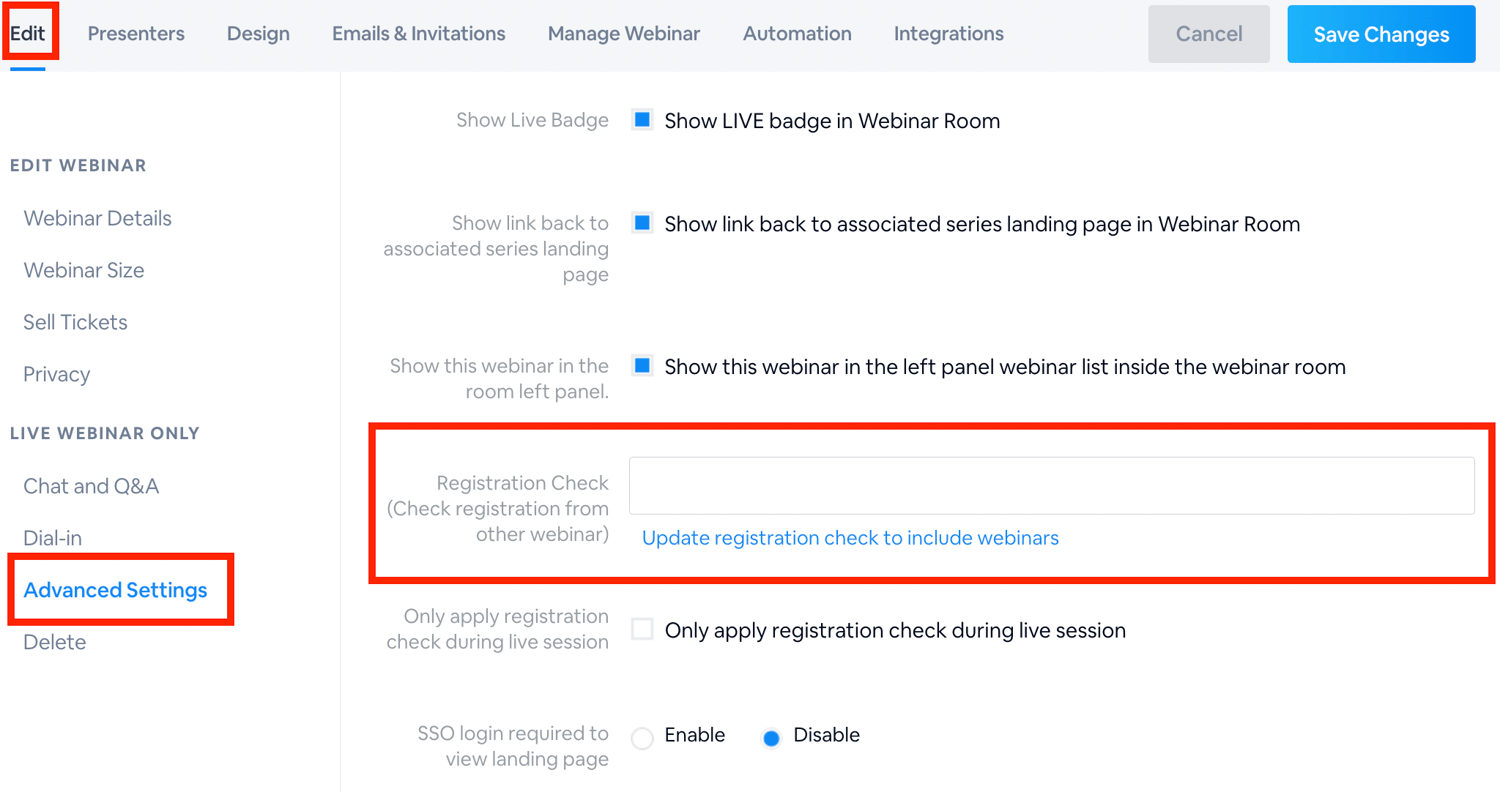Open the Design tab
The width and height of the screenshot is (1500, 792).
(x=258, y=33)
